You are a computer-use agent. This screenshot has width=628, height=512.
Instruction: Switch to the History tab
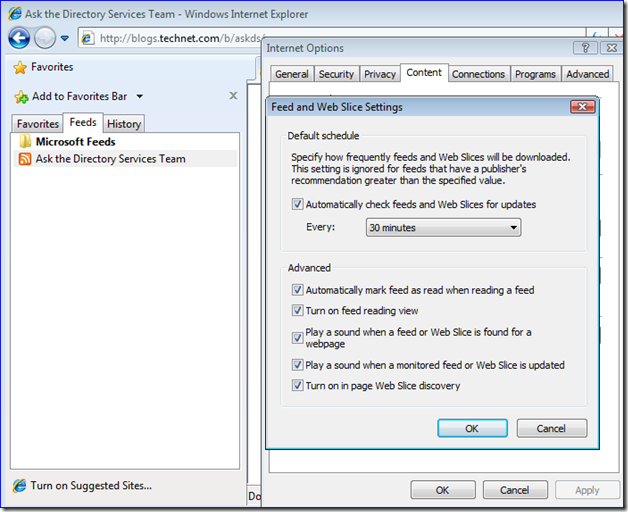(x=124, y=124)
